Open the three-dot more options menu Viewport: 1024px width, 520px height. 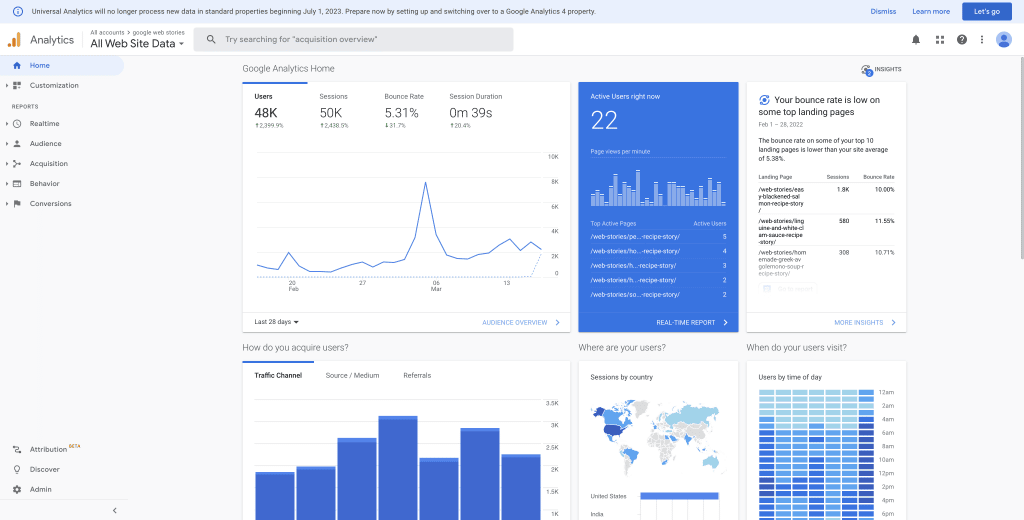coord(982,40)
